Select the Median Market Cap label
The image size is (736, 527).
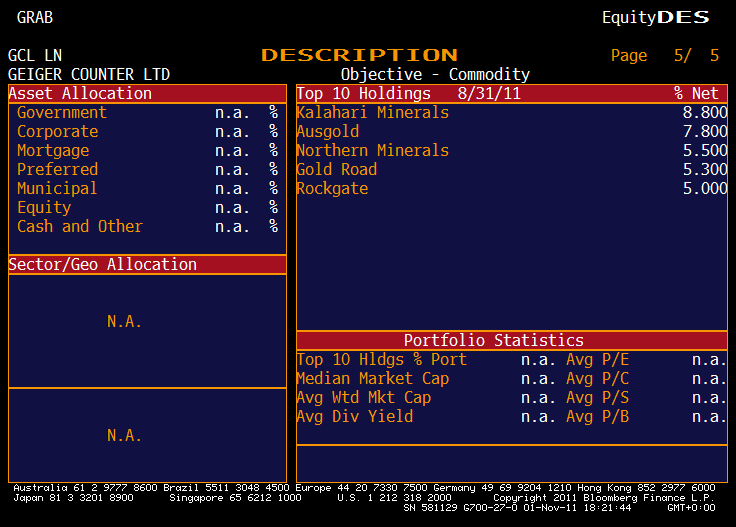pyautogui.click(x=373, y=378)
